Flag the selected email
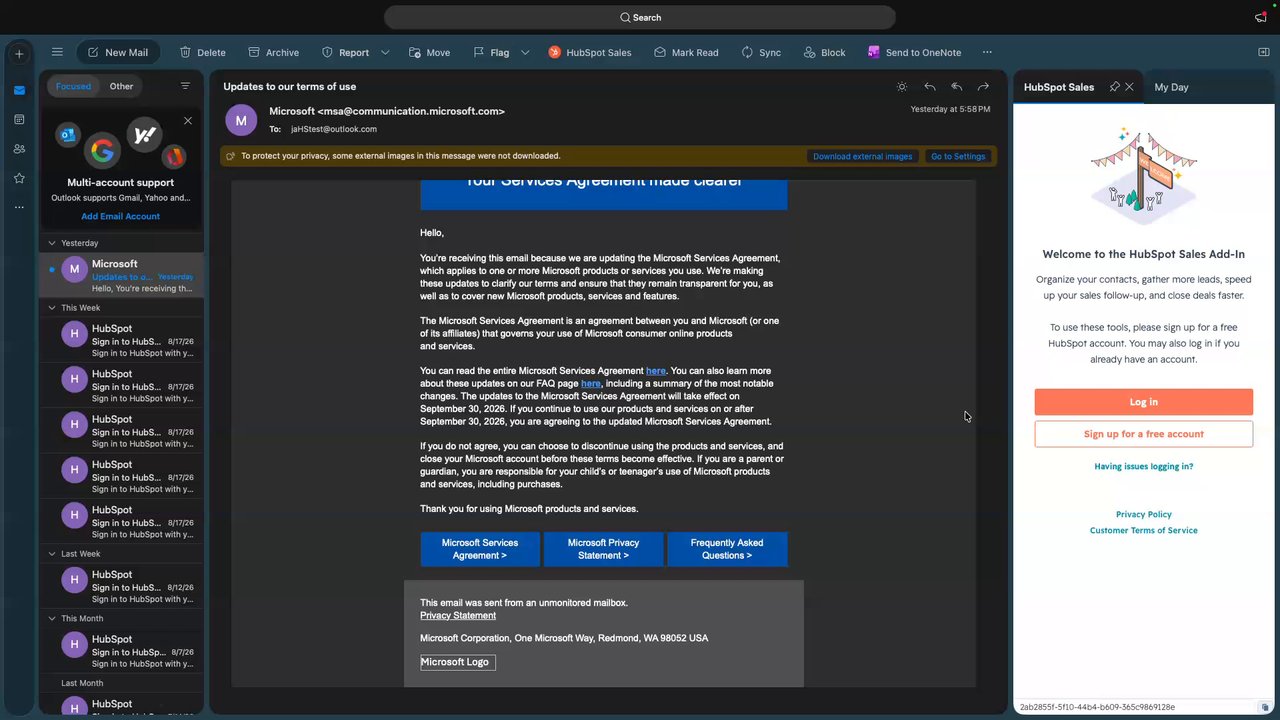This screenshot has width=1280, height=720. (x=491, y=52)
